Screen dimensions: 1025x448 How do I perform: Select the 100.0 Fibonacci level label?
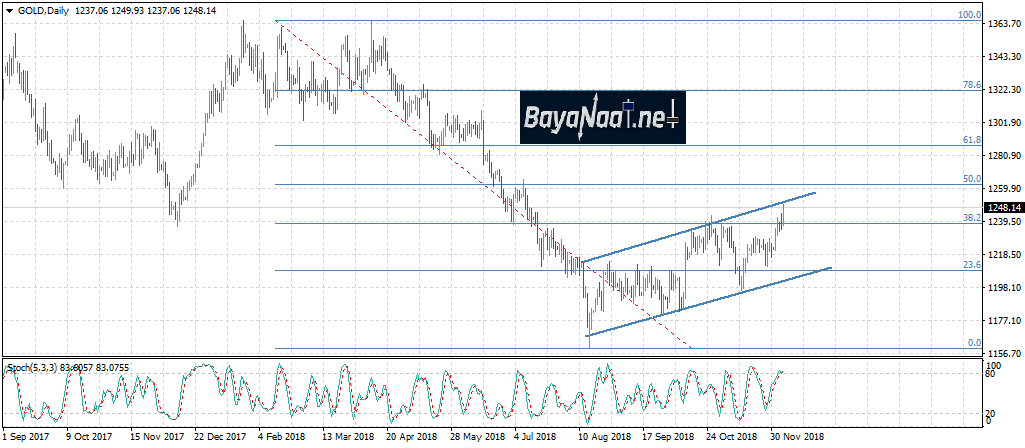pos(969,15)
